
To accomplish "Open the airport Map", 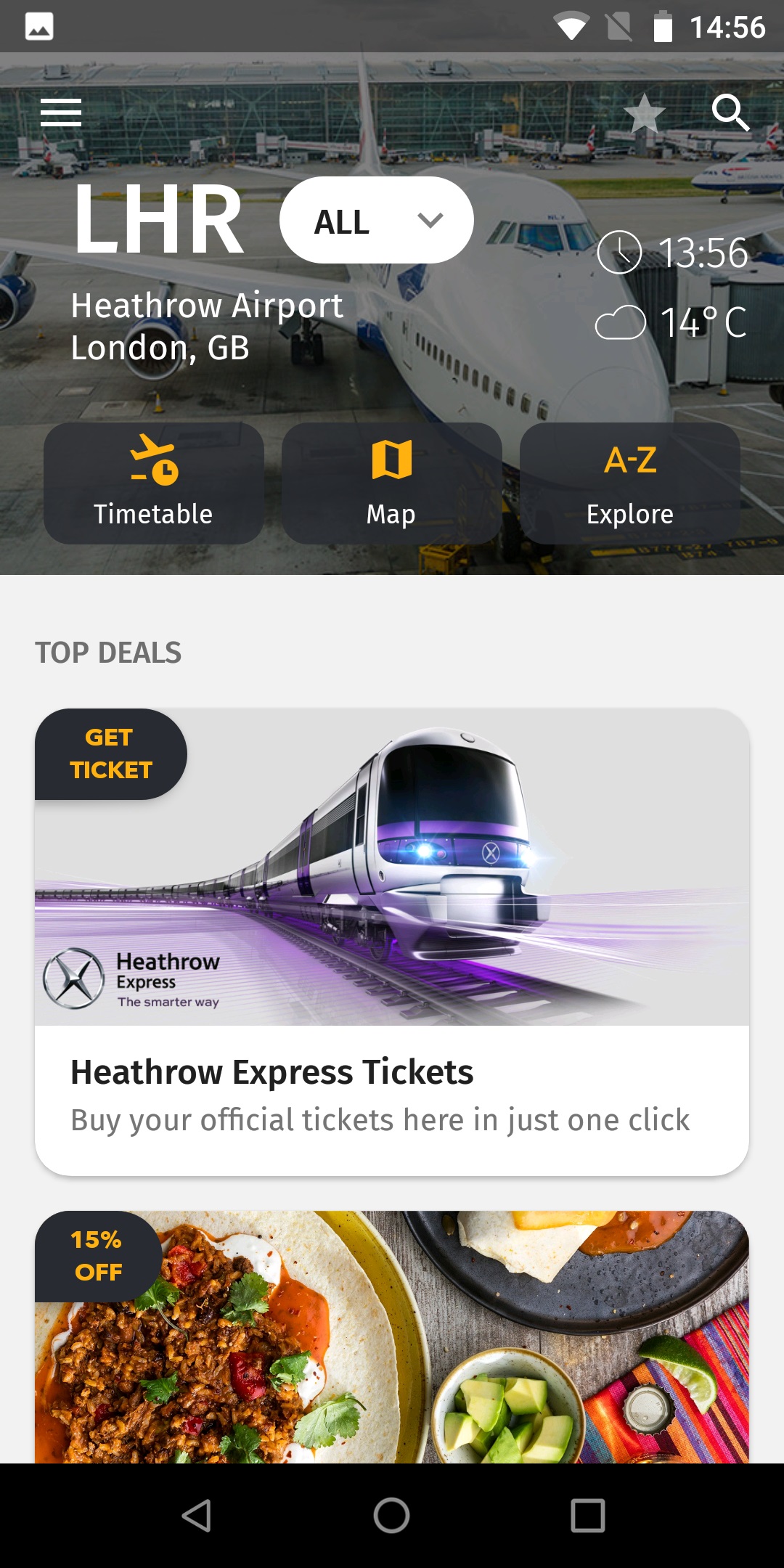I will point(392,483).
